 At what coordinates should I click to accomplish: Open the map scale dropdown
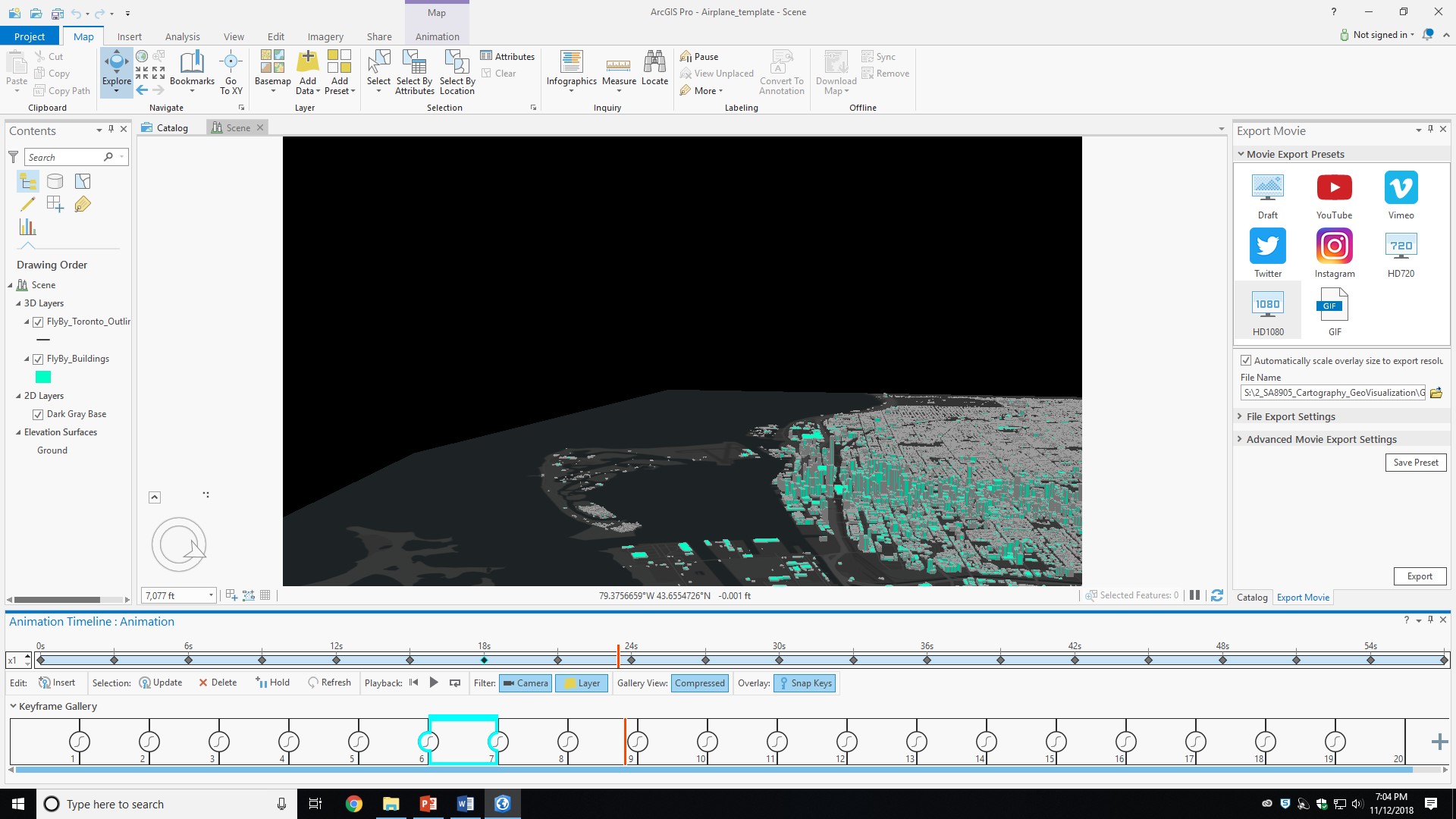210,595
